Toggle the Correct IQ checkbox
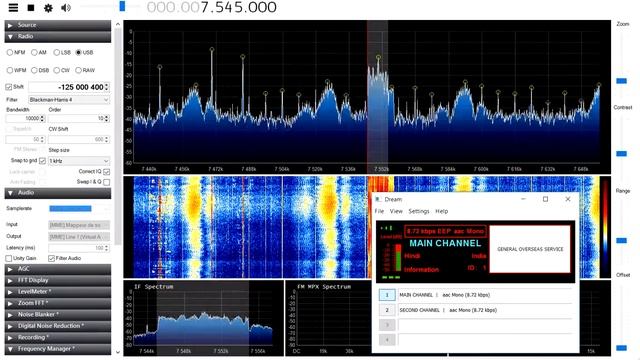 [107, 172]
